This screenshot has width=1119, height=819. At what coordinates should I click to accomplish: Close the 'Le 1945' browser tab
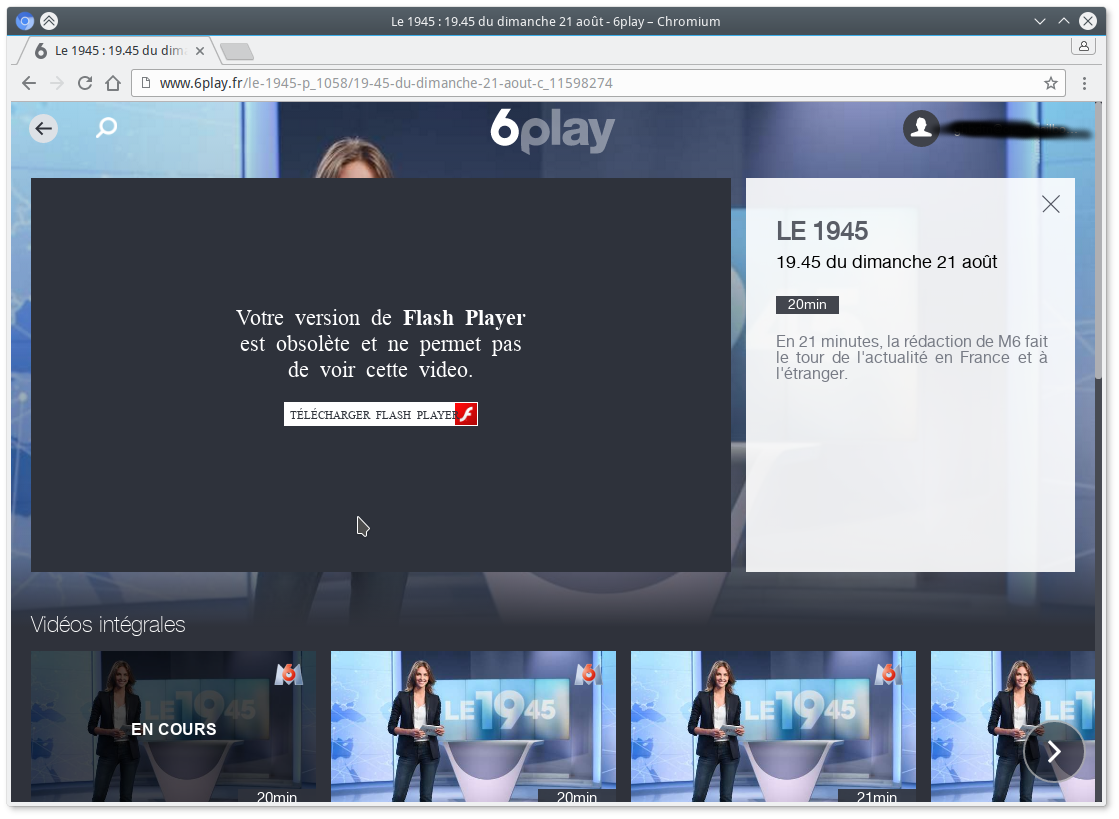[200, 51]
